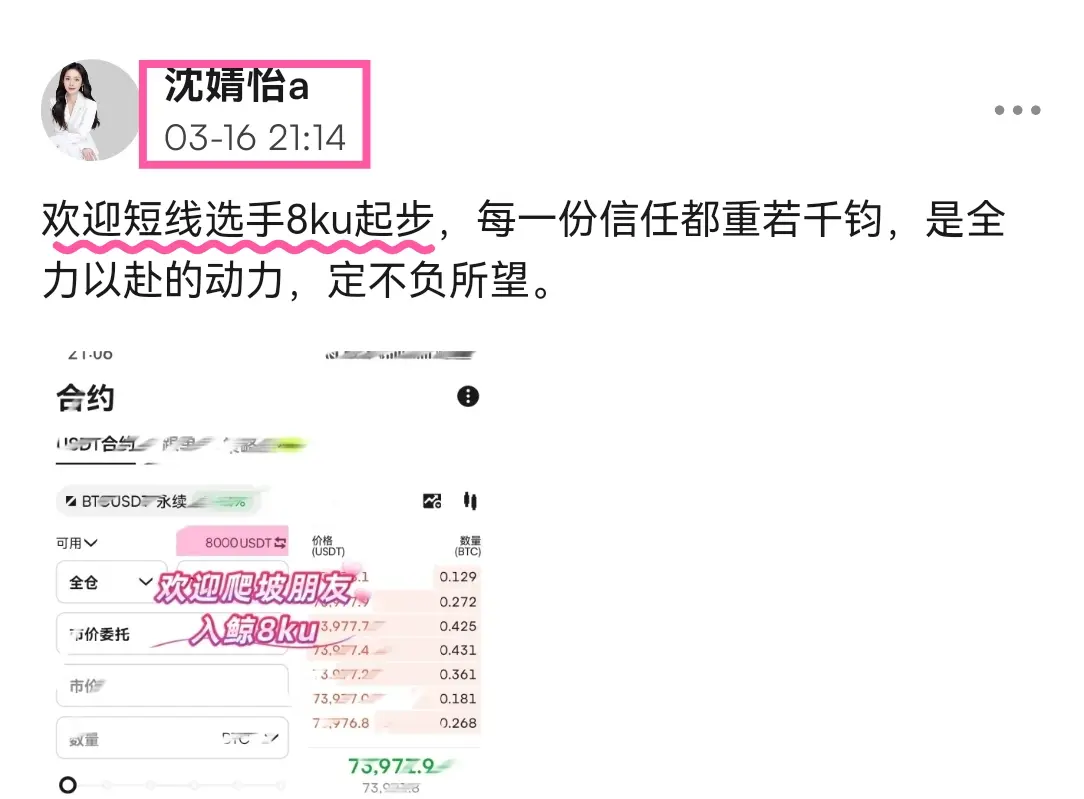Open the vertical three-dot 合约 menu

pos(468,396)
